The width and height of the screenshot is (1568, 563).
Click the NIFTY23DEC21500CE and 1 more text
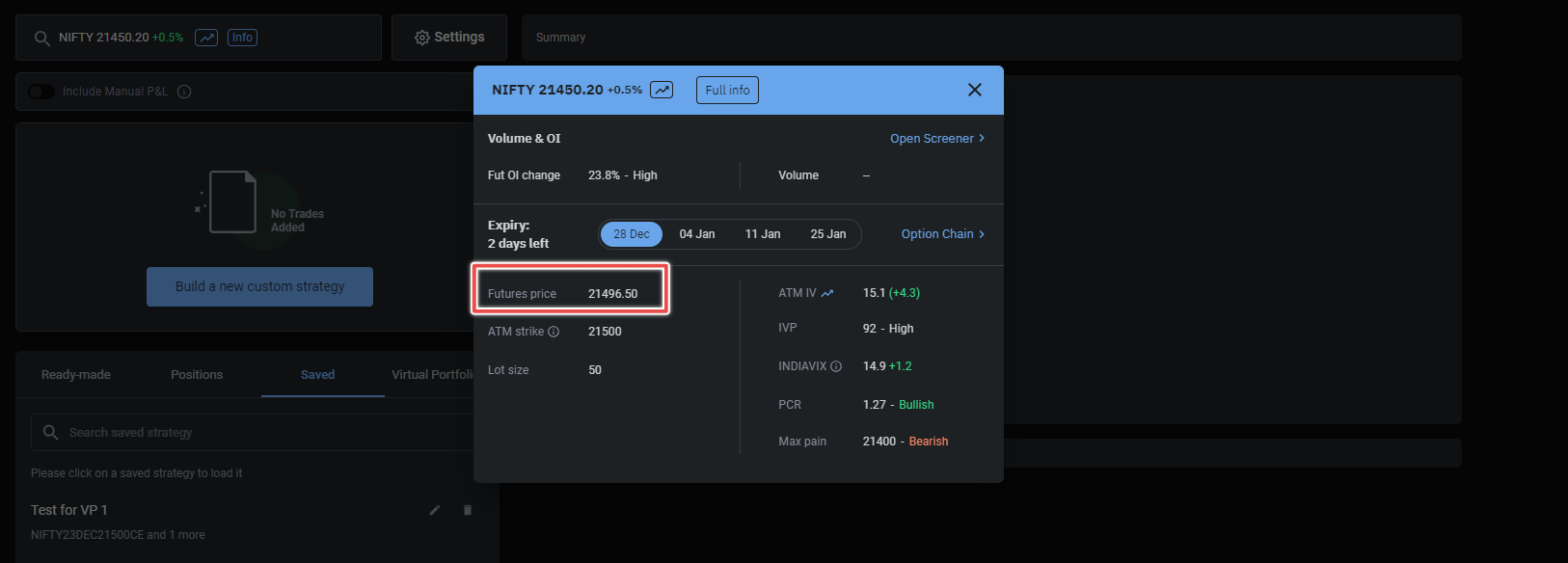(118, 535)
